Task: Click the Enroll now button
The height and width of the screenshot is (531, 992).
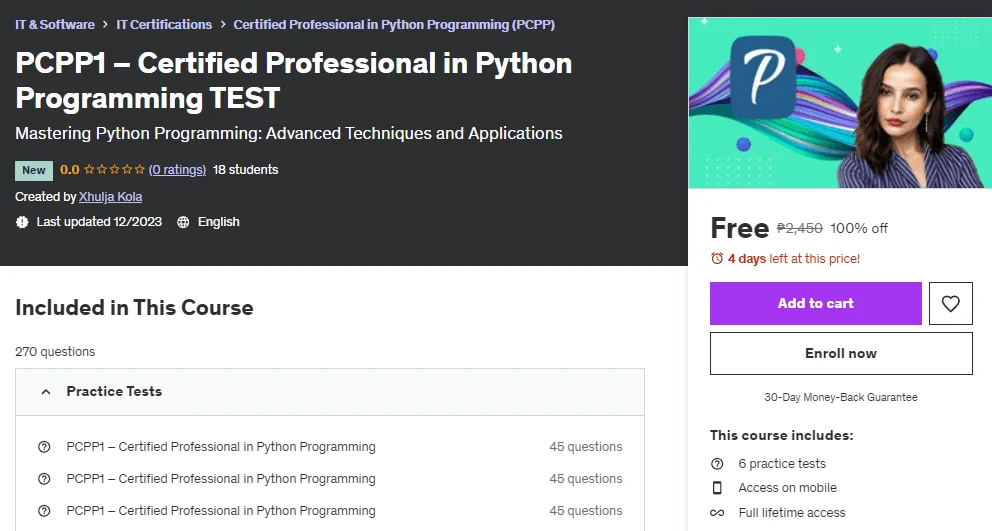Action: (x=841, y=353)
